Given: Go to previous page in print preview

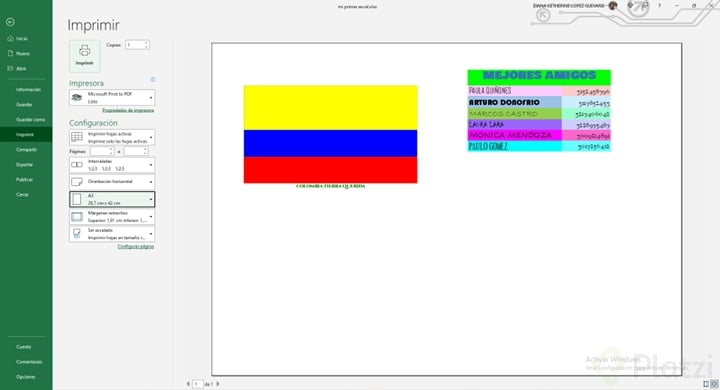Looking at the screenshot, I should 188,384.
